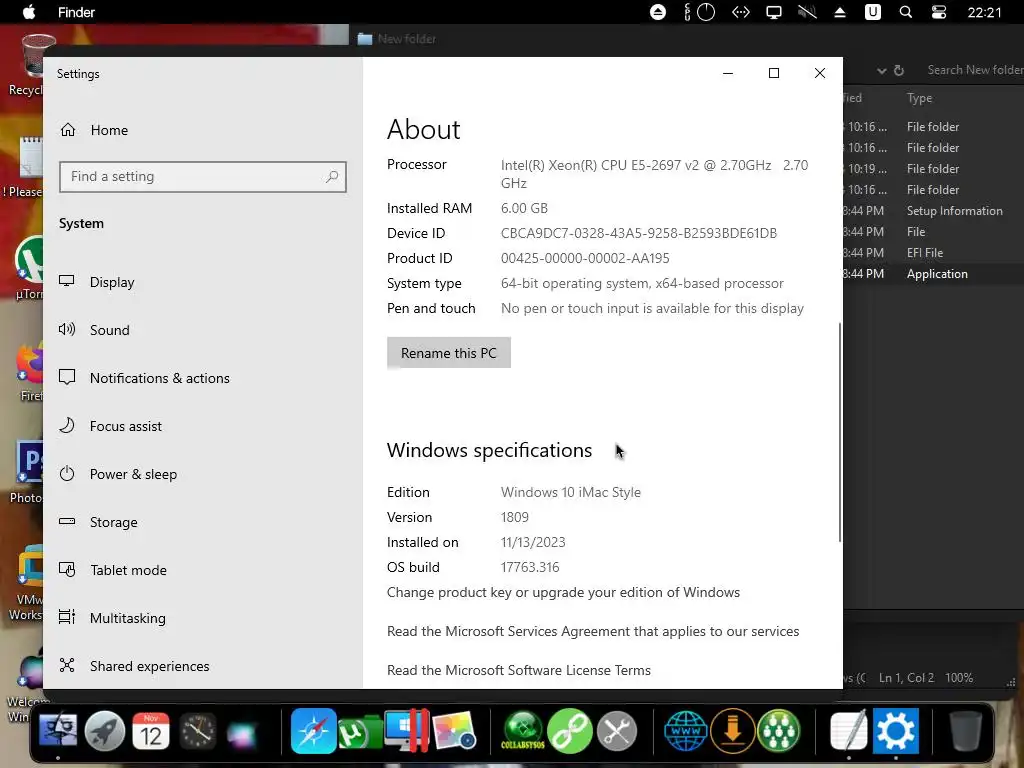Click the Windows 10 iMac Style edition text
Screen dimensions: 1024x768
571,492
